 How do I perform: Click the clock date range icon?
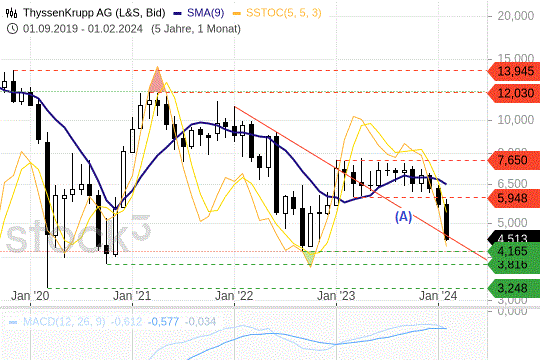tap(12, 28)
